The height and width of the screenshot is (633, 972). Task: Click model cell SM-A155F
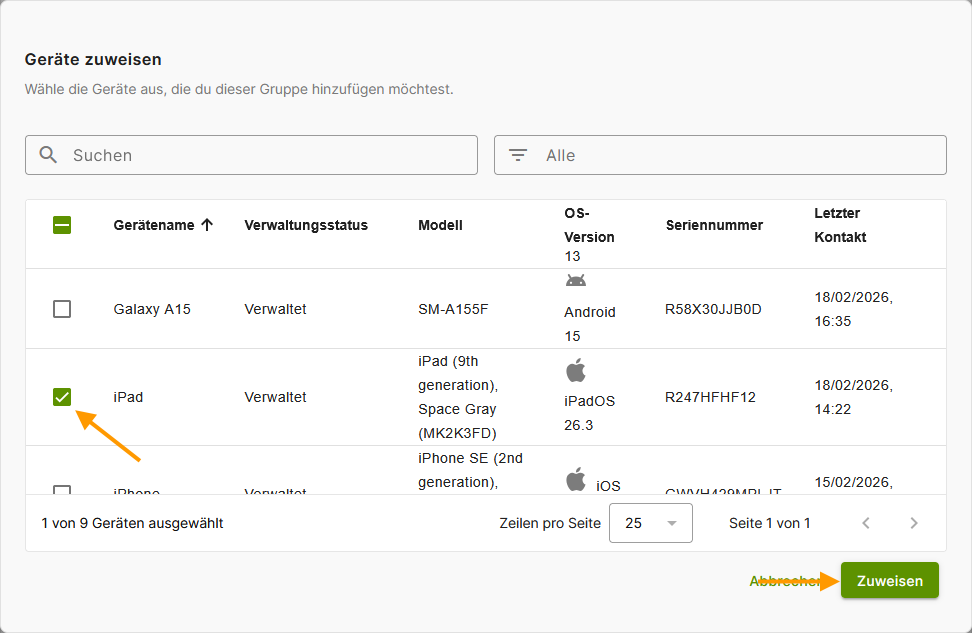pos(453,309)
